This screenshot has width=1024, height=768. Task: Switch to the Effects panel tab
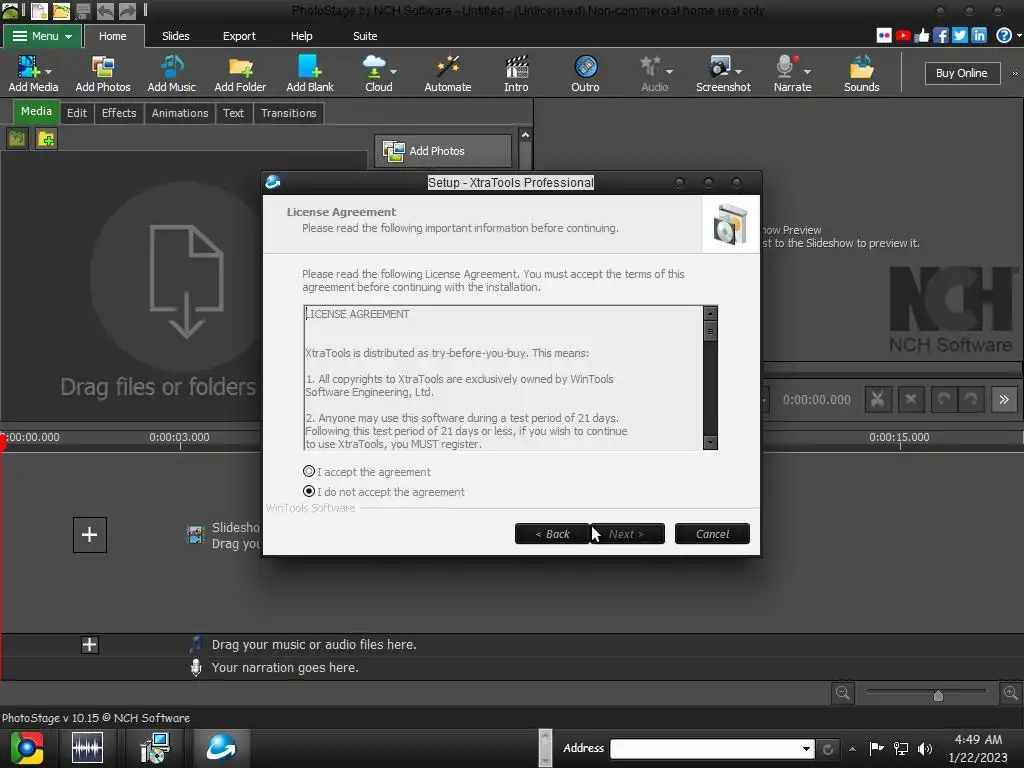119,113
